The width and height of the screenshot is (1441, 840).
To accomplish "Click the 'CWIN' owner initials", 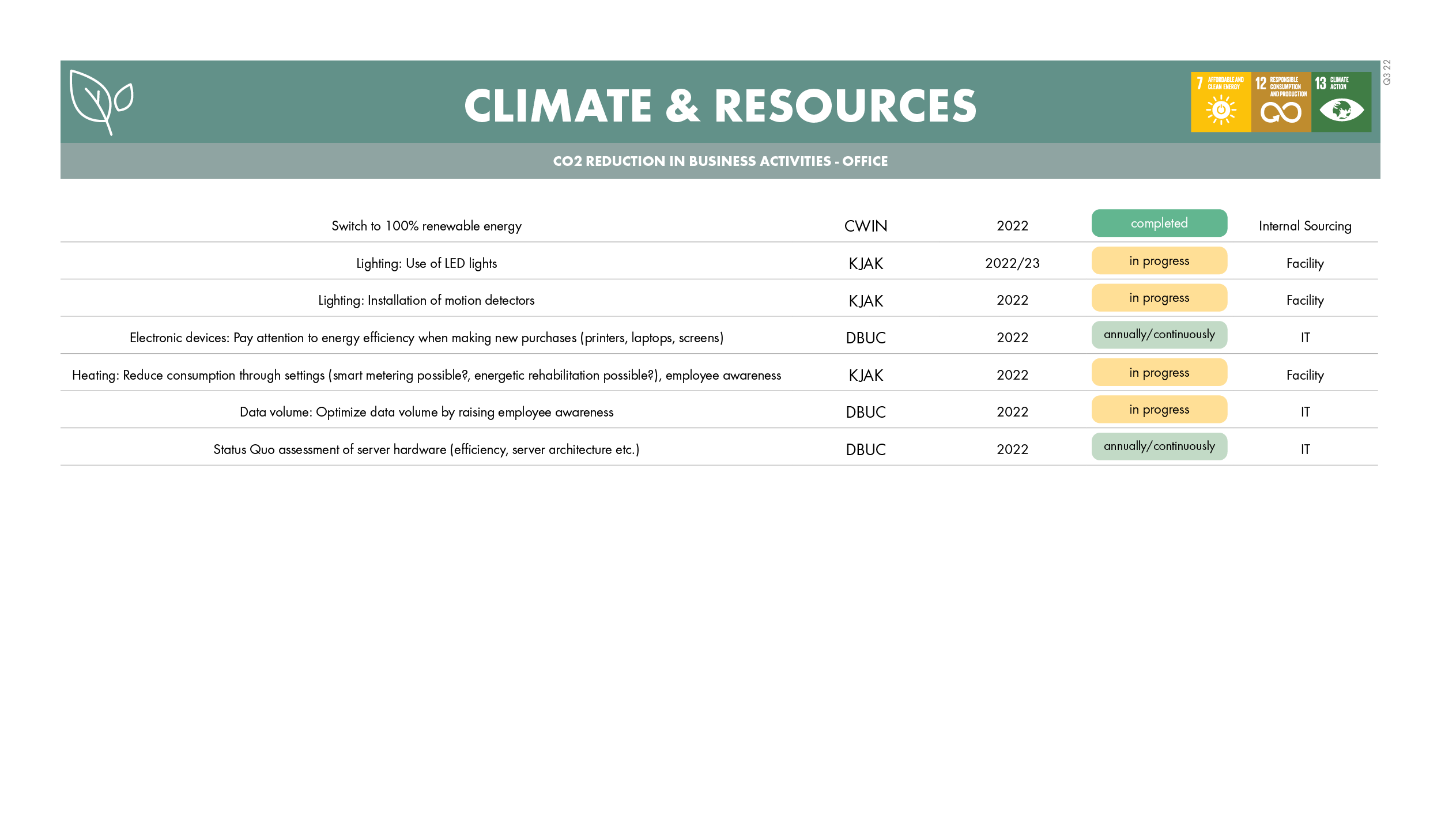I will [865, 226].
